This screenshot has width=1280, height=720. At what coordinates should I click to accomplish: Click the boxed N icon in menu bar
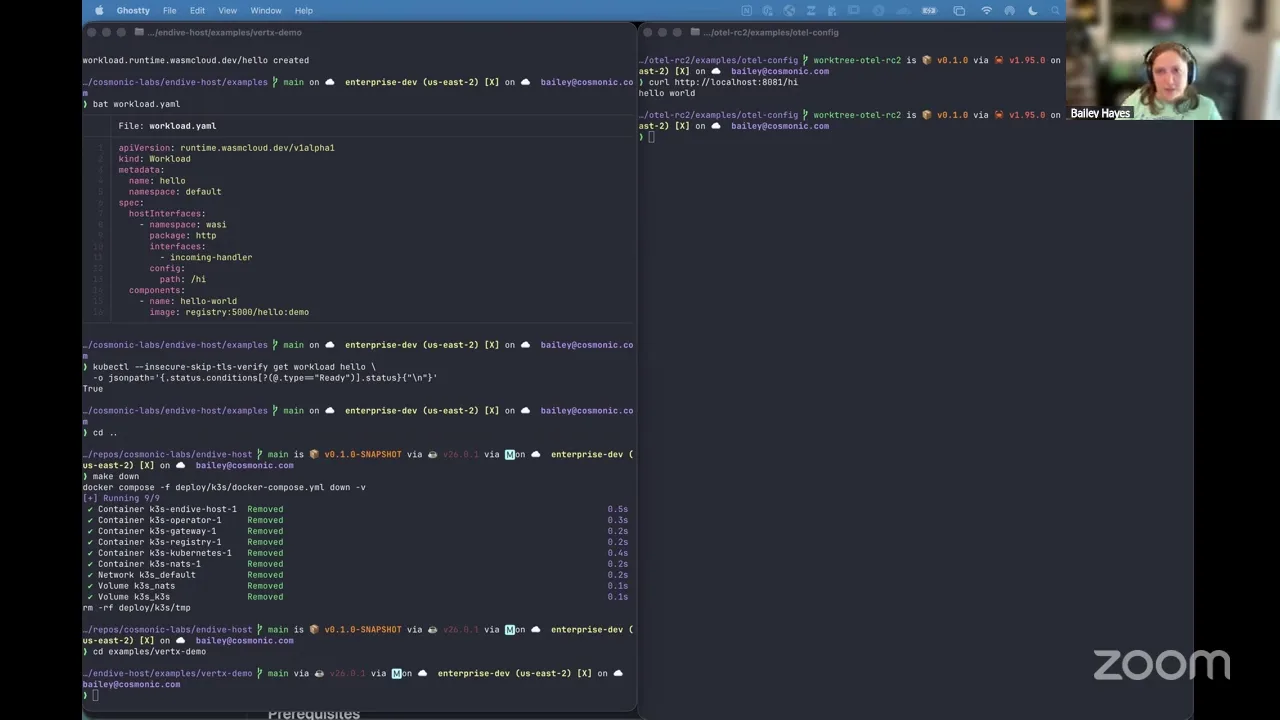coord(746,10)
